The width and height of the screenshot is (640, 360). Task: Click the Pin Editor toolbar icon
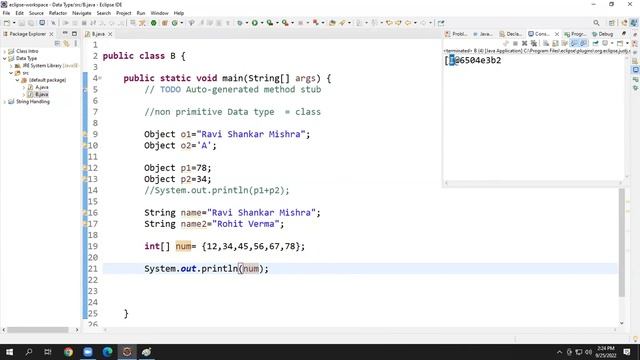(x=441, y=23)
